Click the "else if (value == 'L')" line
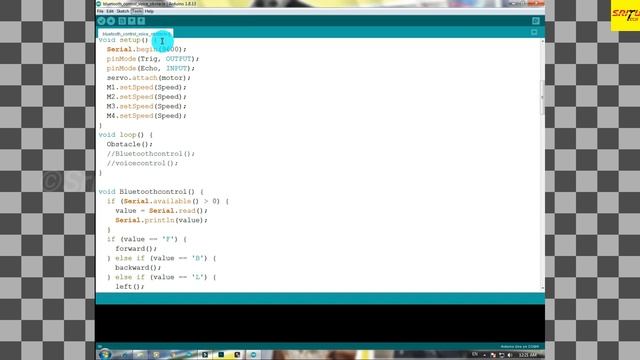Screen dimensions: 640x360 tap(161, 277)
